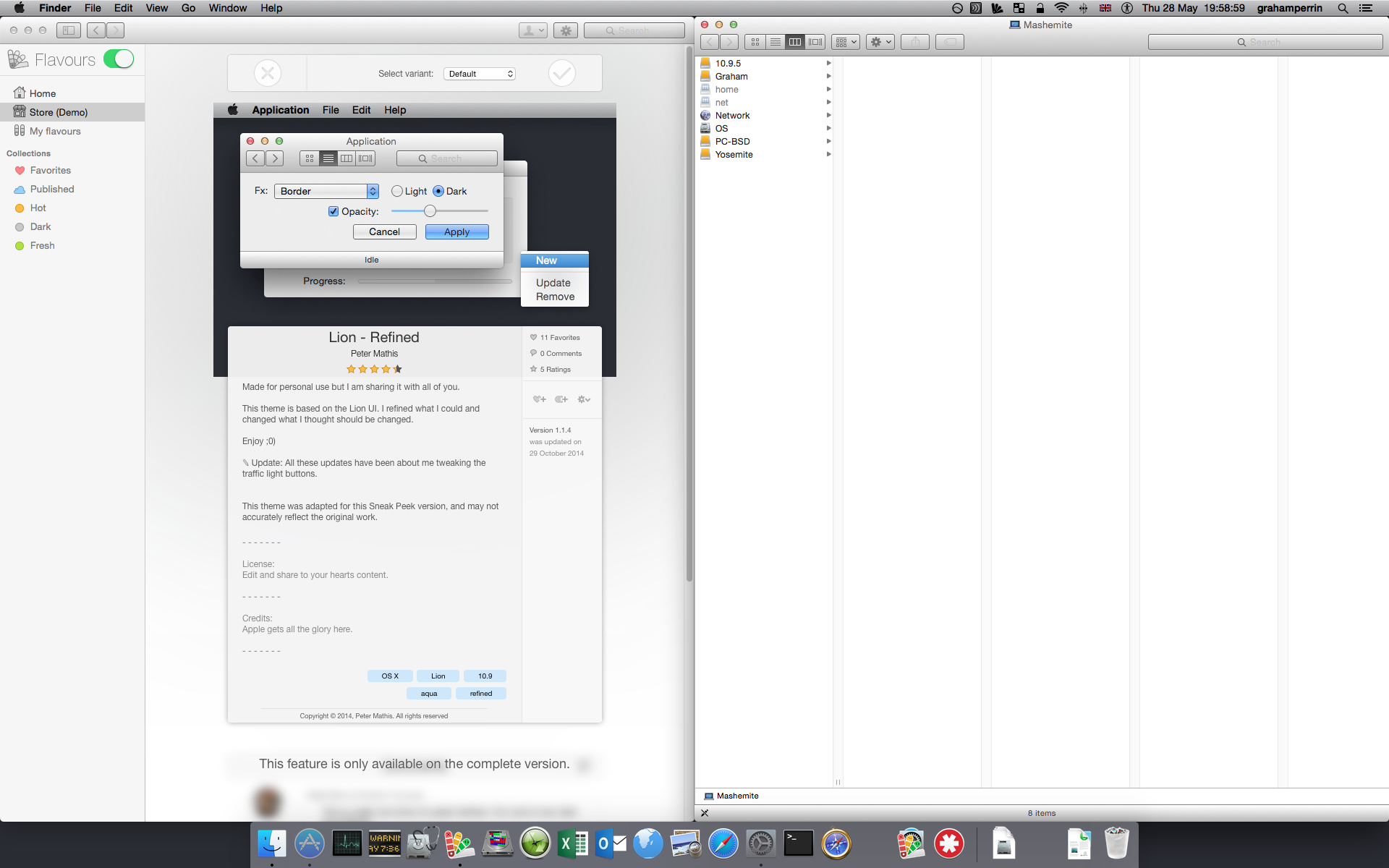Image resolution: width=1389 pixels, height=868 pixels.
Task: Open the Hot collection
Action: tap(30, 208)
